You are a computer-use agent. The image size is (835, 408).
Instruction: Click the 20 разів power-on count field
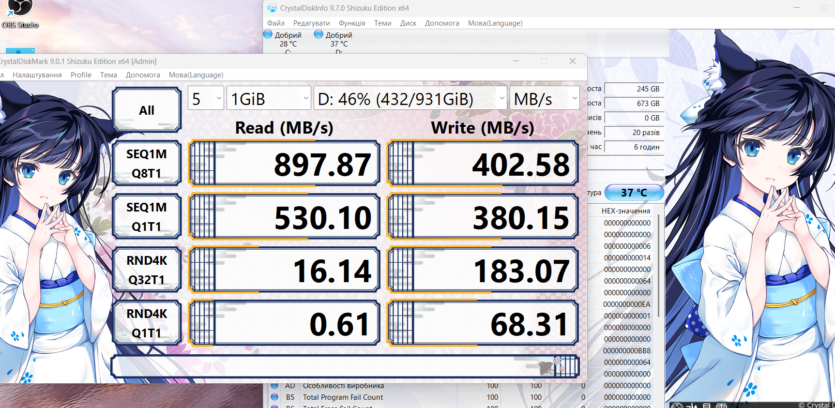634,132
